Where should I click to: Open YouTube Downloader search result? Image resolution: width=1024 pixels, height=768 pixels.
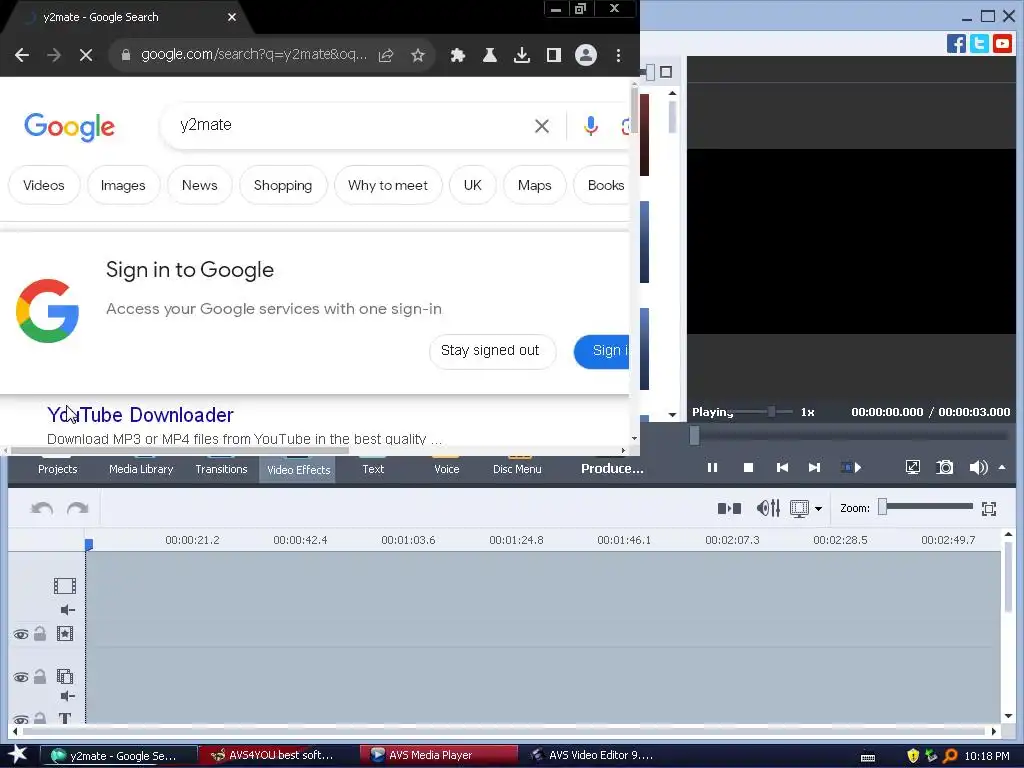(x=140, y=415)
